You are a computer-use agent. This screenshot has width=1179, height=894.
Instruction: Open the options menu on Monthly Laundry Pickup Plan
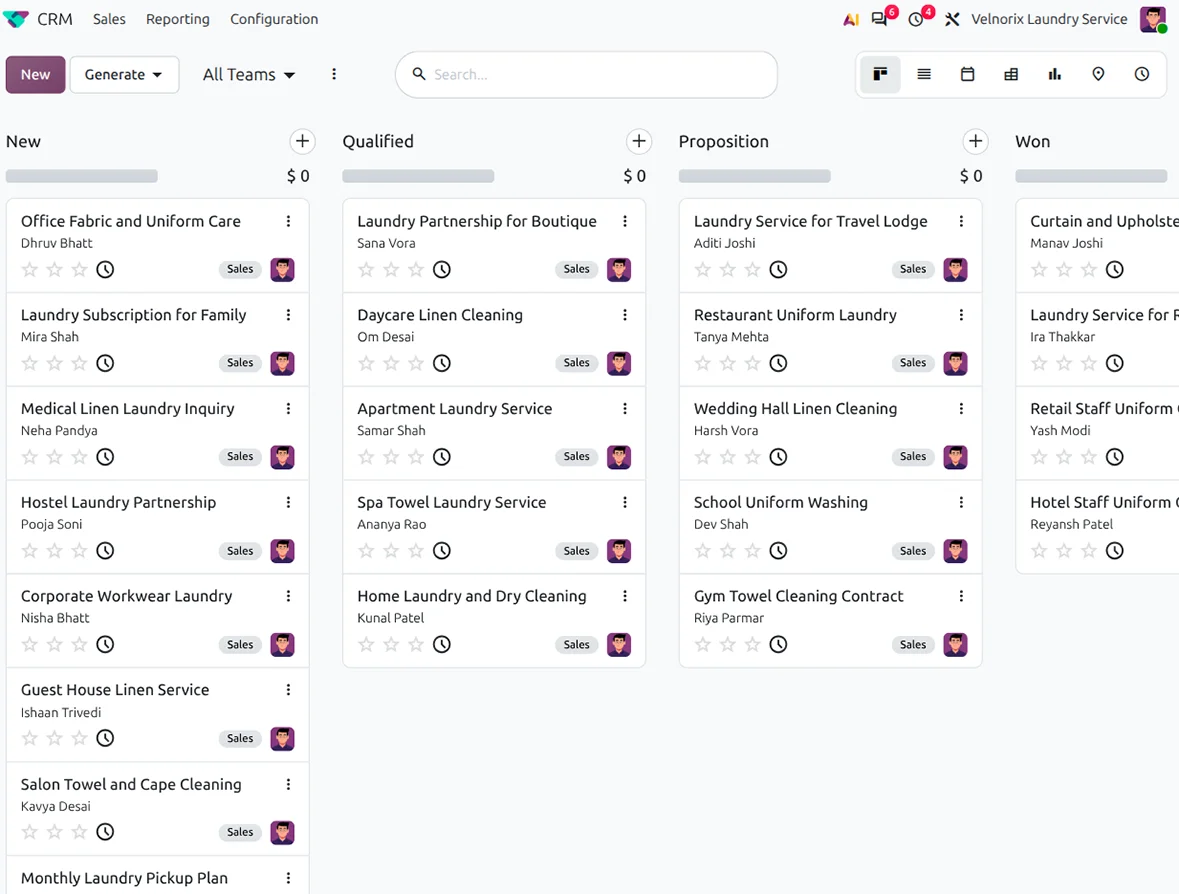click(288, 878)
